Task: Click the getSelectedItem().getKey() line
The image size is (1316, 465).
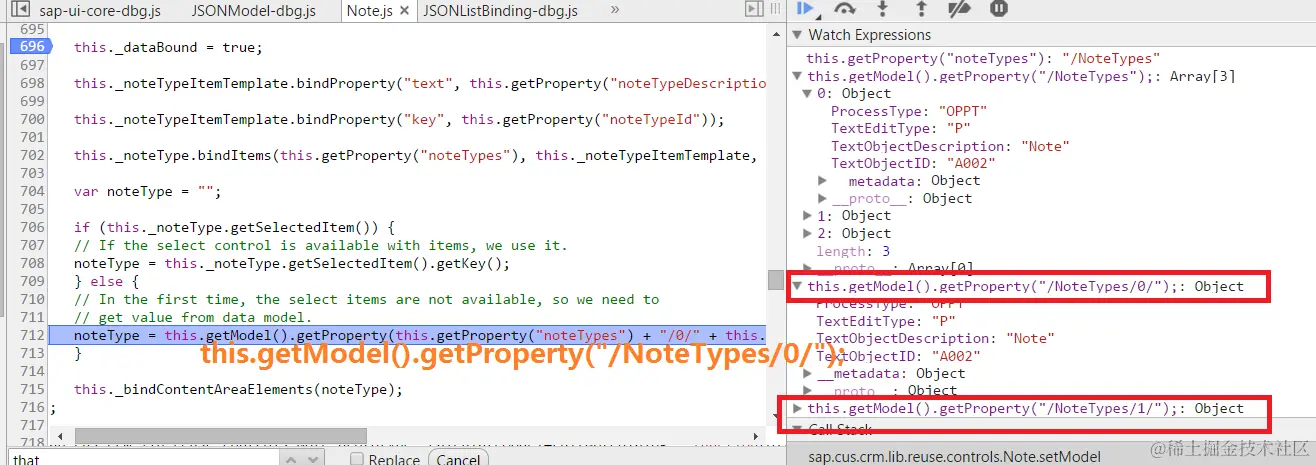Action: tap(292, 264)
